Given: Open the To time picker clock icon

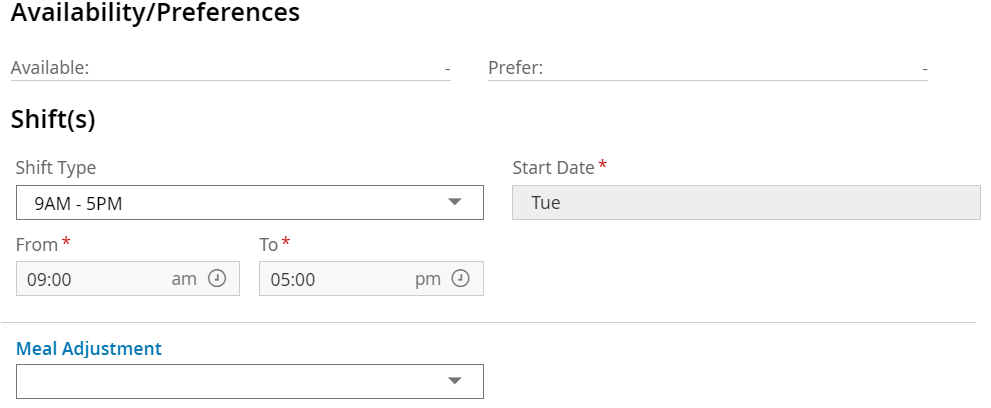Looking at the screenshot, I should coord(461,279).
